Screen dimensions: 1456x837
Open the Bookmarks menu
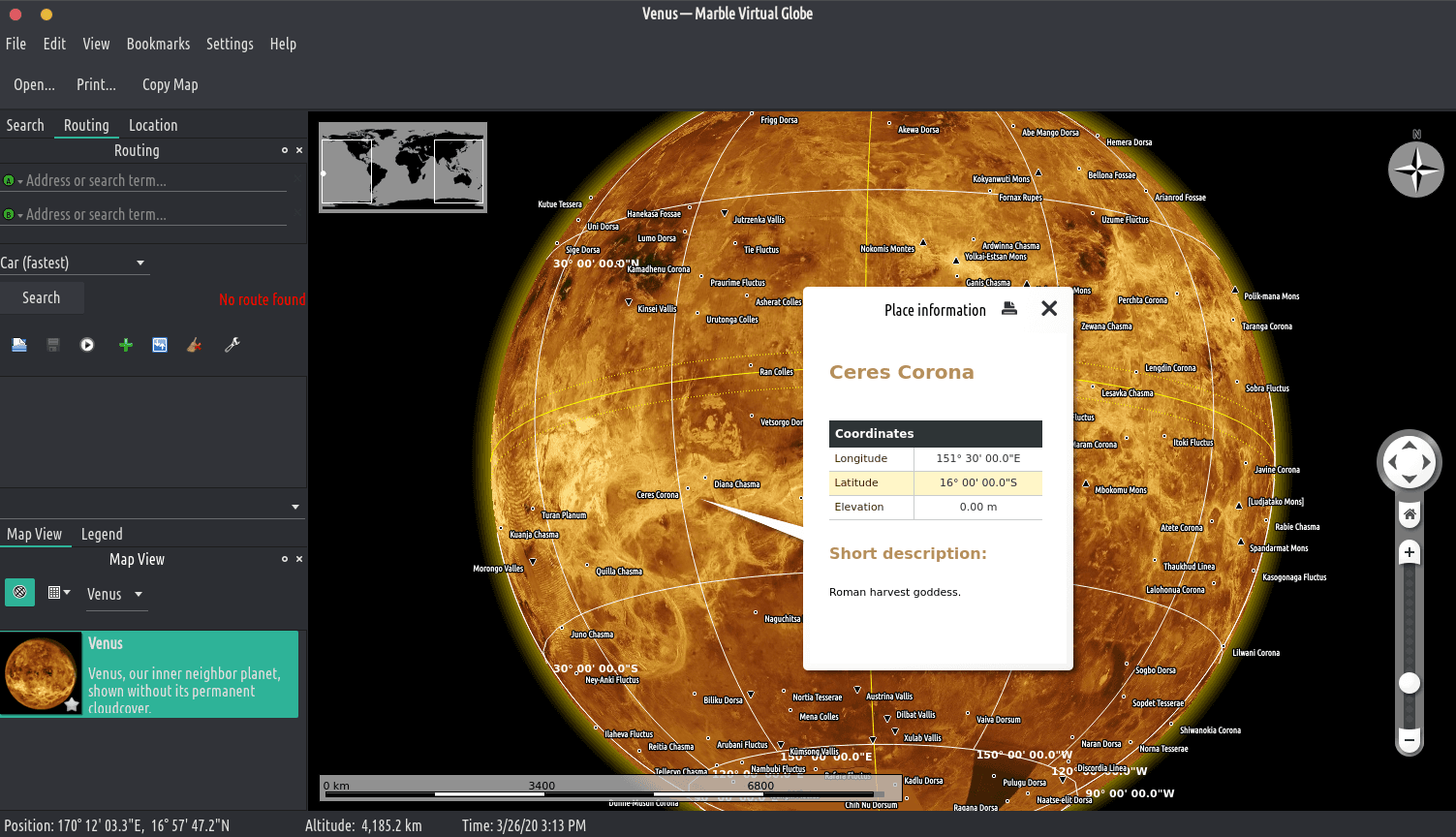click(x=158, y=44)
